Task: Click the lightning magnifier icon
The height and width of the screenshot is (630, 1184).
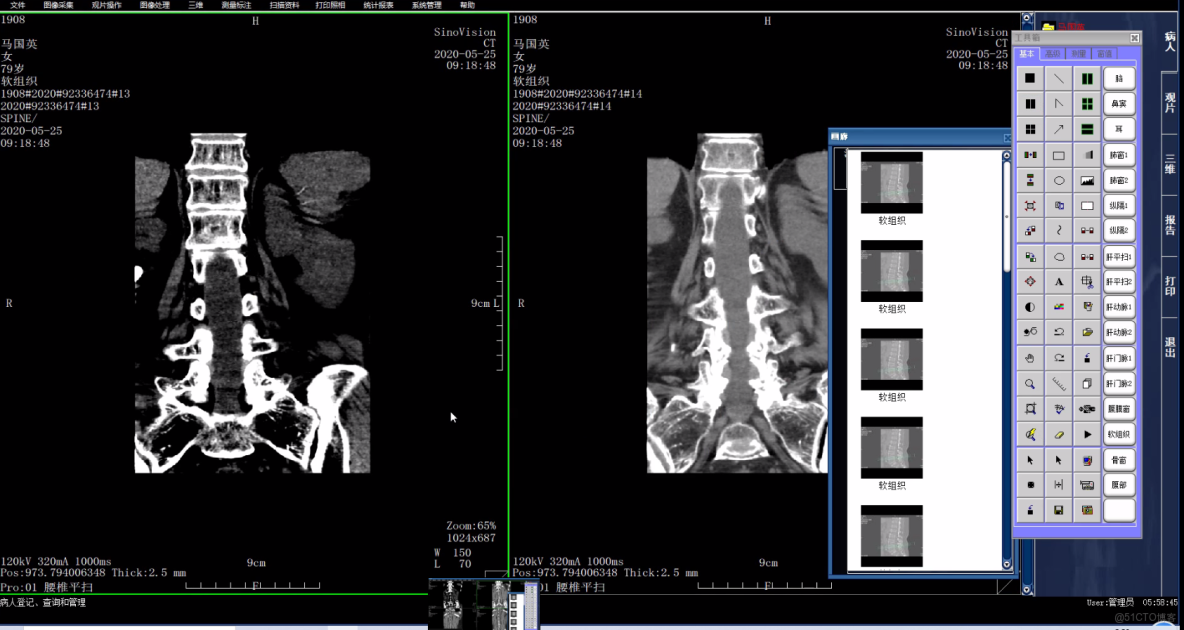Action: (x=1030, y=435)
